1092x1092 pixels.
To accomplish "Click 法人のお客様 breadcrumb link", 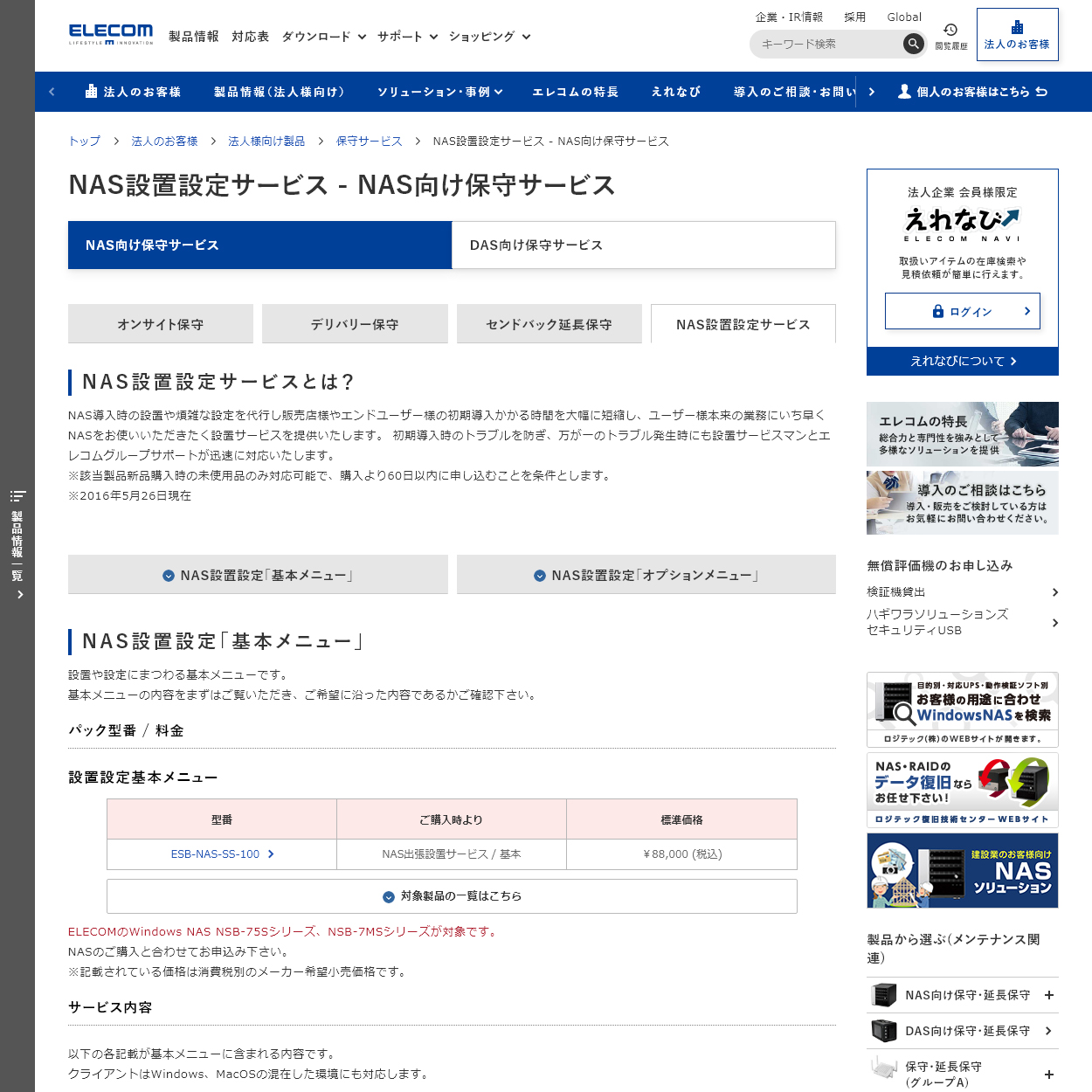I will pyautogui.click(x=164, y=141).
